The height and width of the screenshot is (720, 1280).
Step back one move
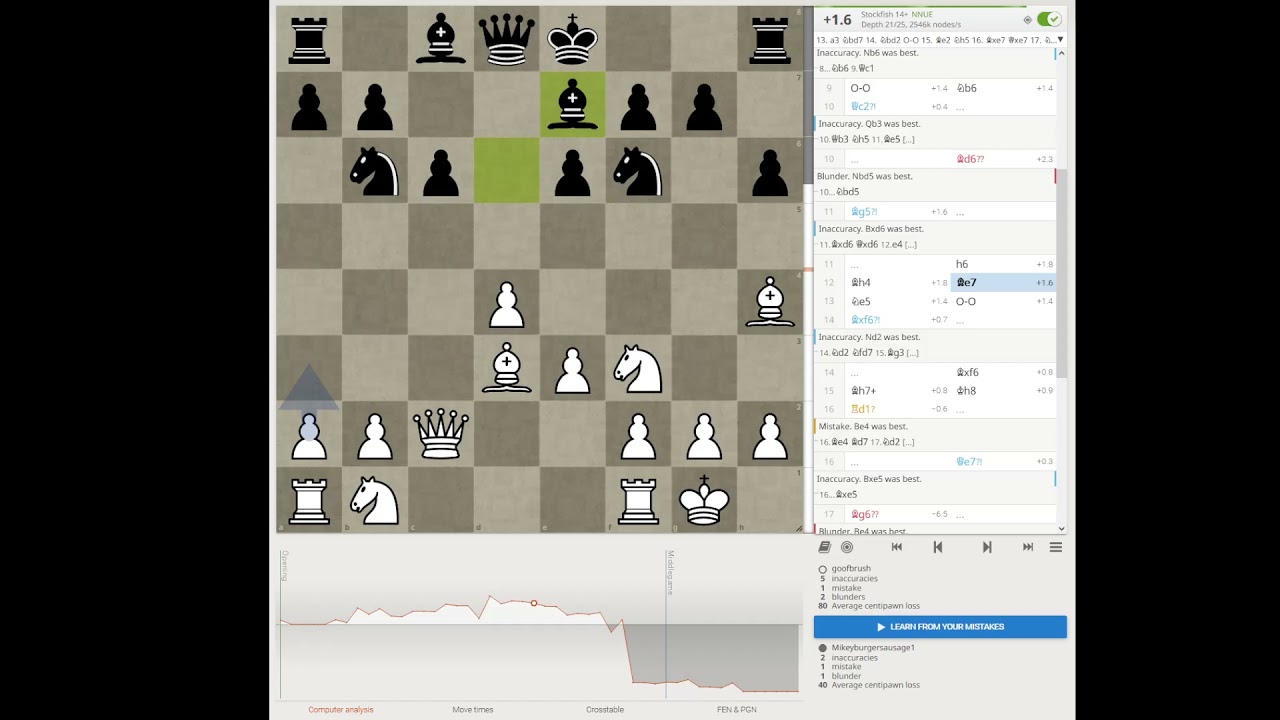938,547
